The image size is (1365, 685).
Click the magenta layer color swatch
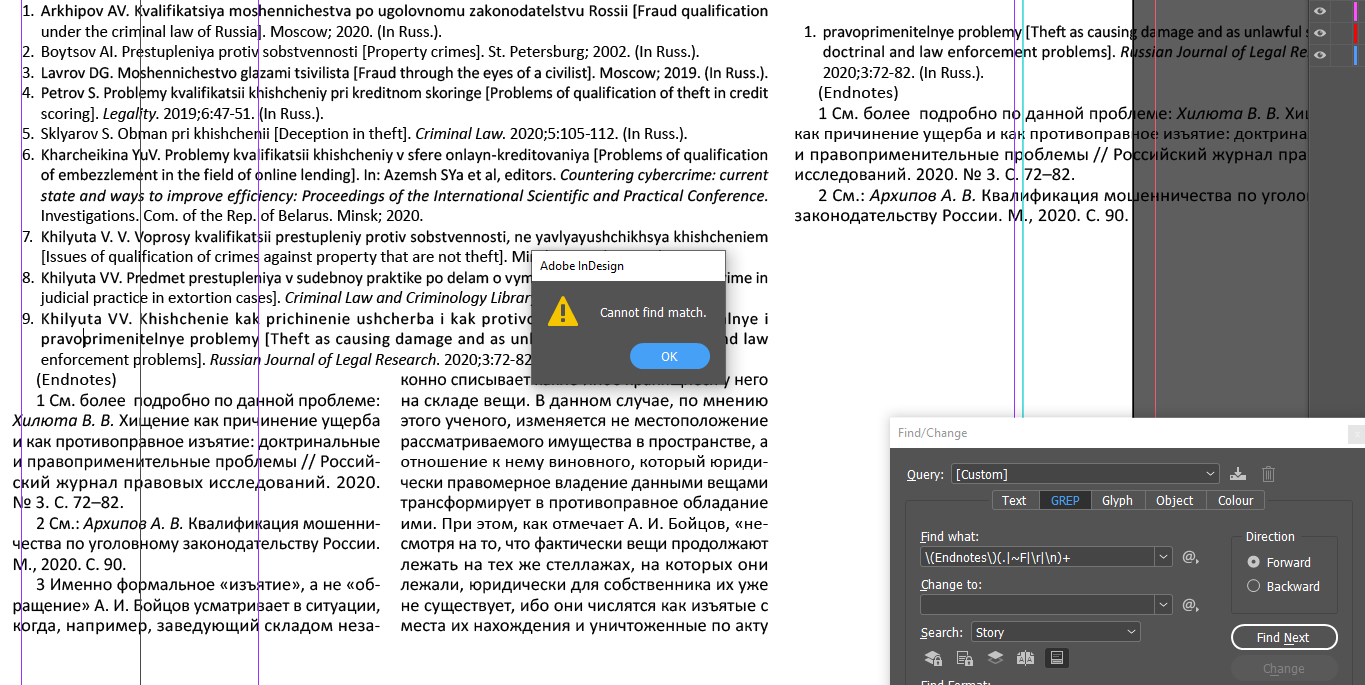(x=1356, y=11)
